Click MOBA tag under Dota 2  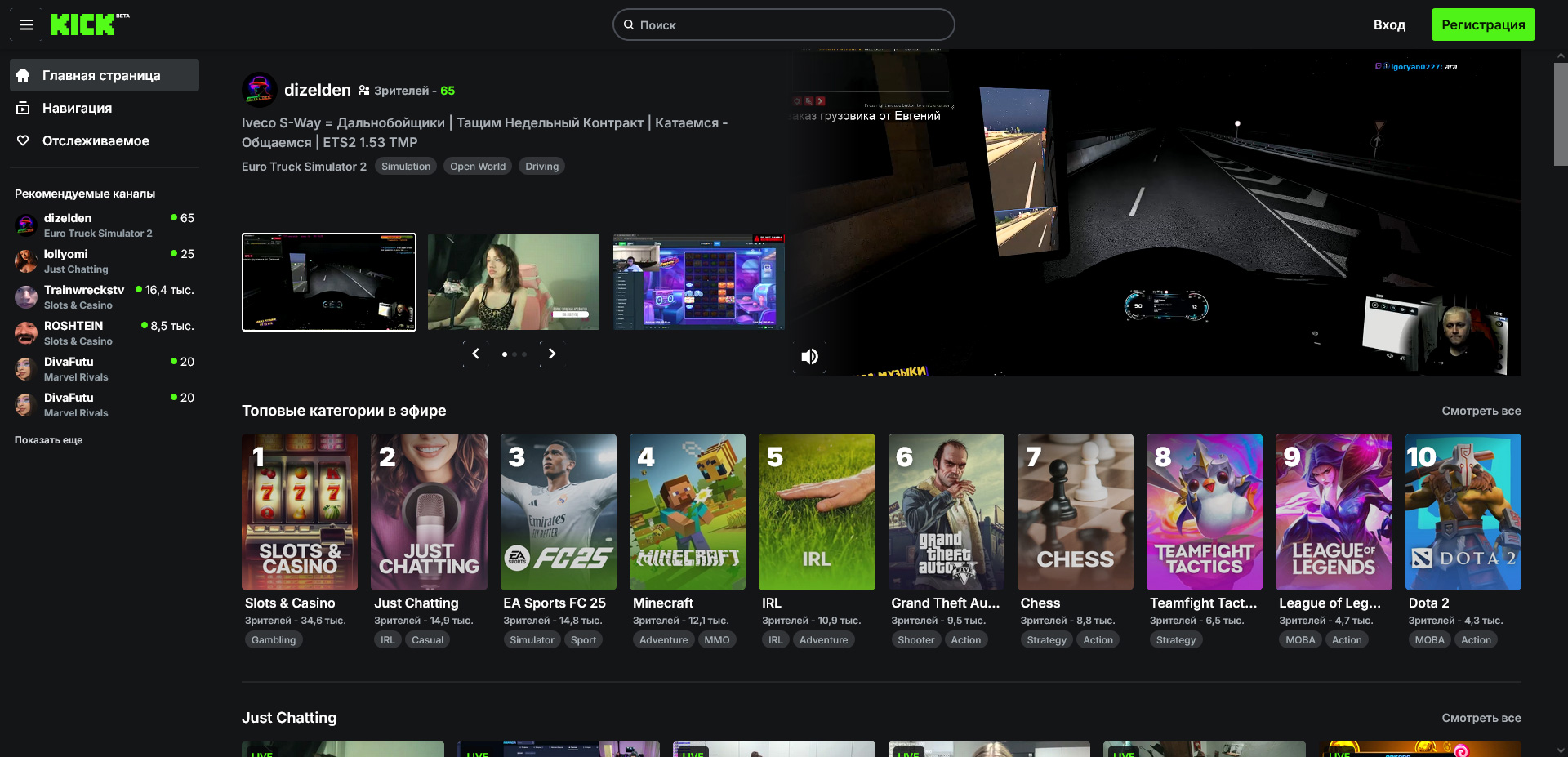pyautogui.click(x=1430, y=640)
